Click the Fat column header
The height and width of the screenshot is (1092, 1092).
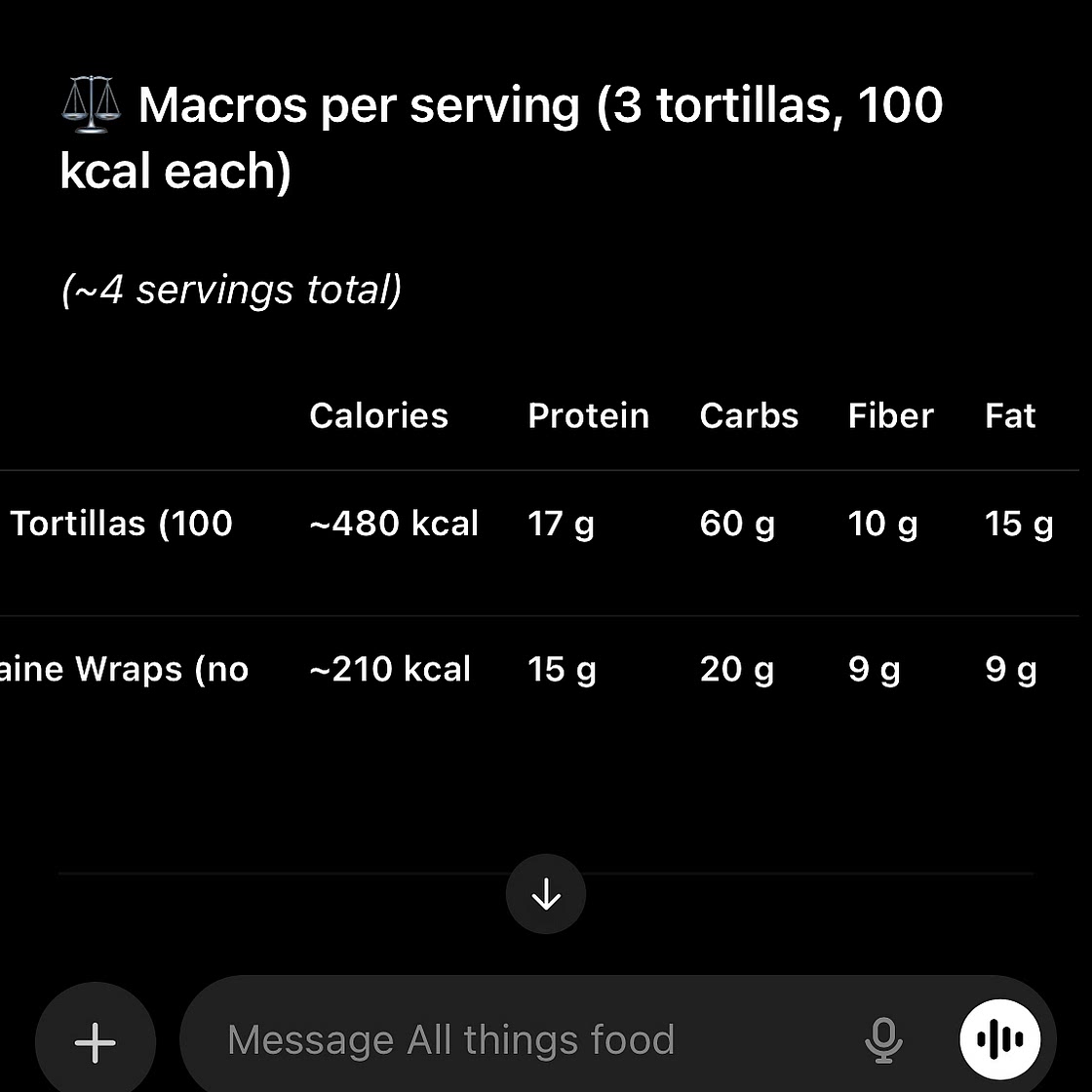coord(1010,416)
